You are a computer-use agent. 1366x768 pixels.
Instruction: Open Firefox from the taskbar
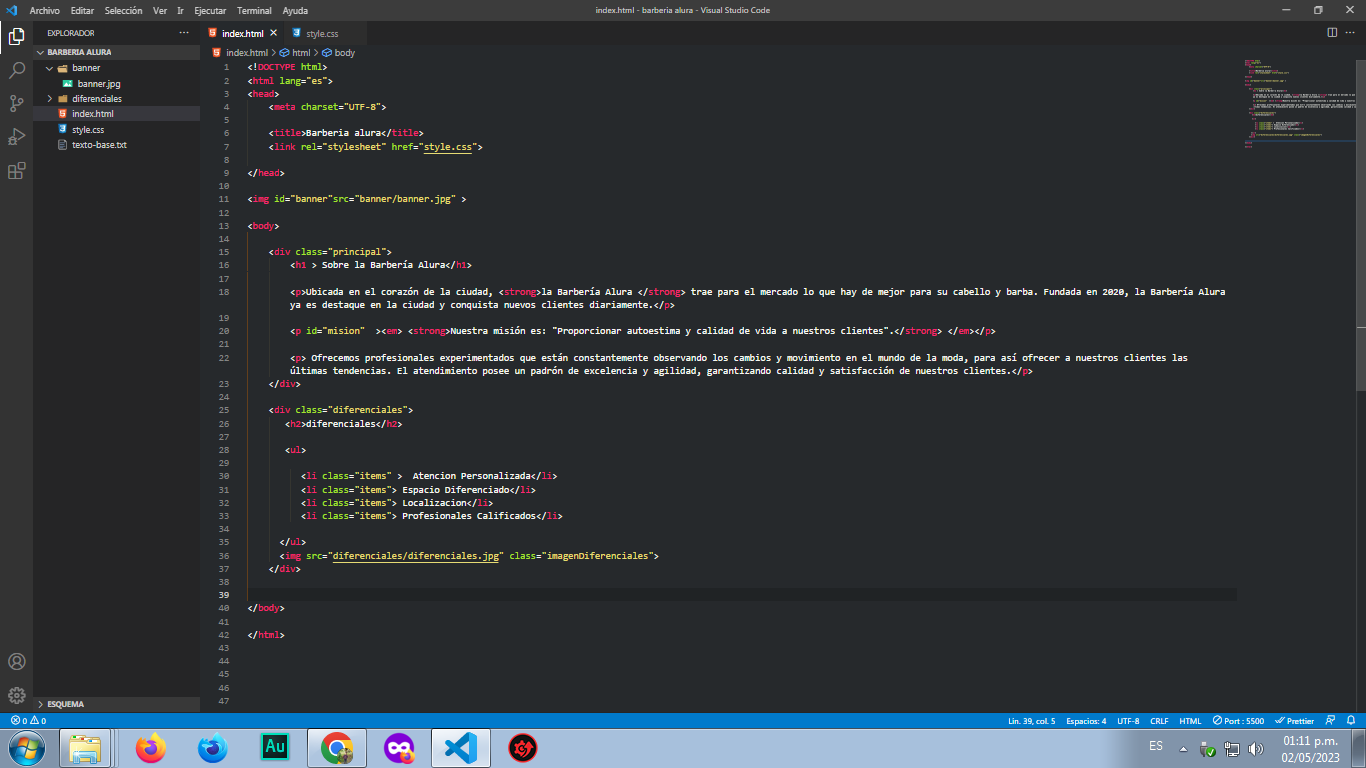[151, 747]
